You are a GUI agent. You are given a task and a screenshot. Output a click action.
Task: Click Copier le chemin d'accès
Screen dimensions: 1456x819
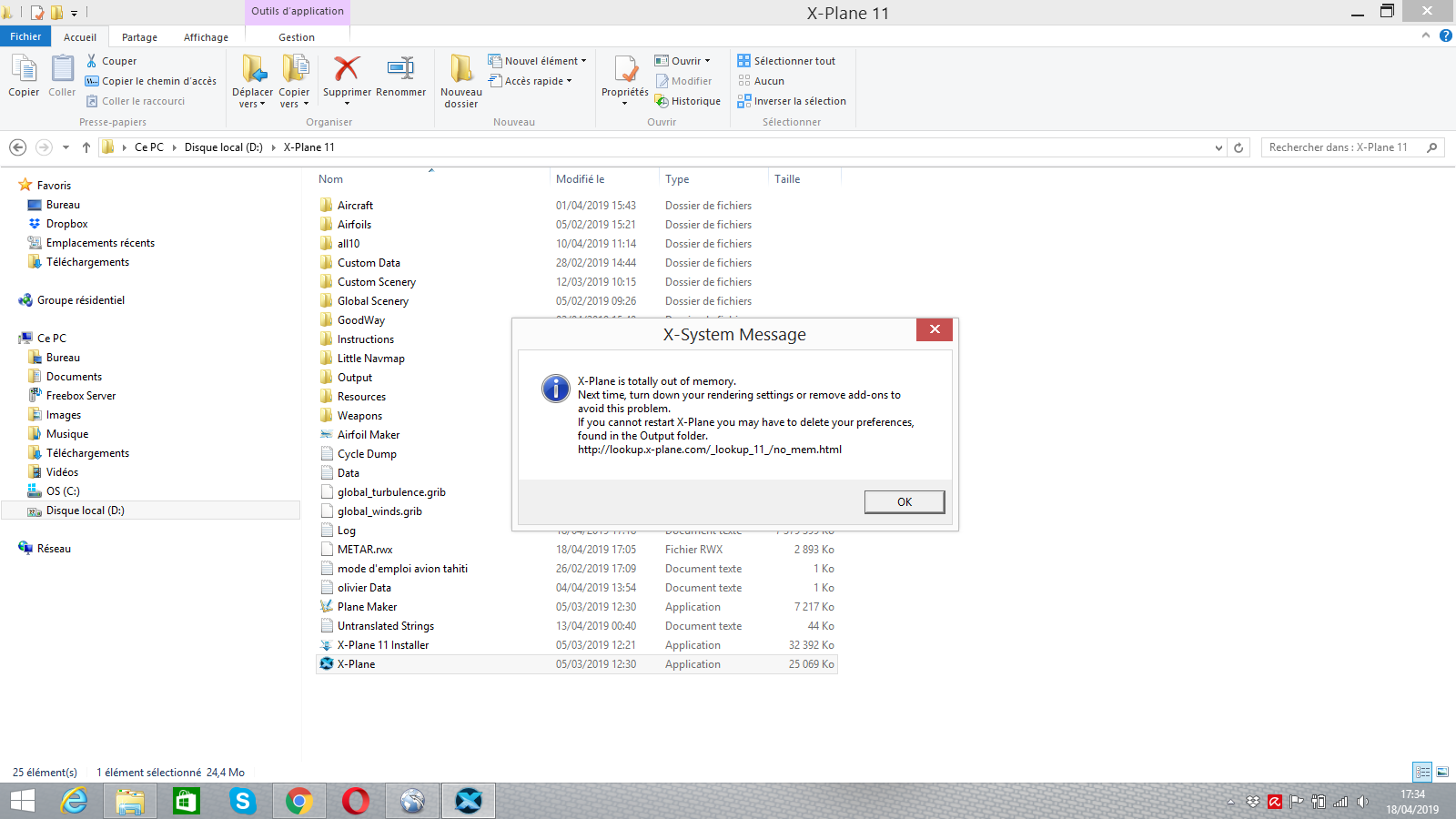point(151,81)
